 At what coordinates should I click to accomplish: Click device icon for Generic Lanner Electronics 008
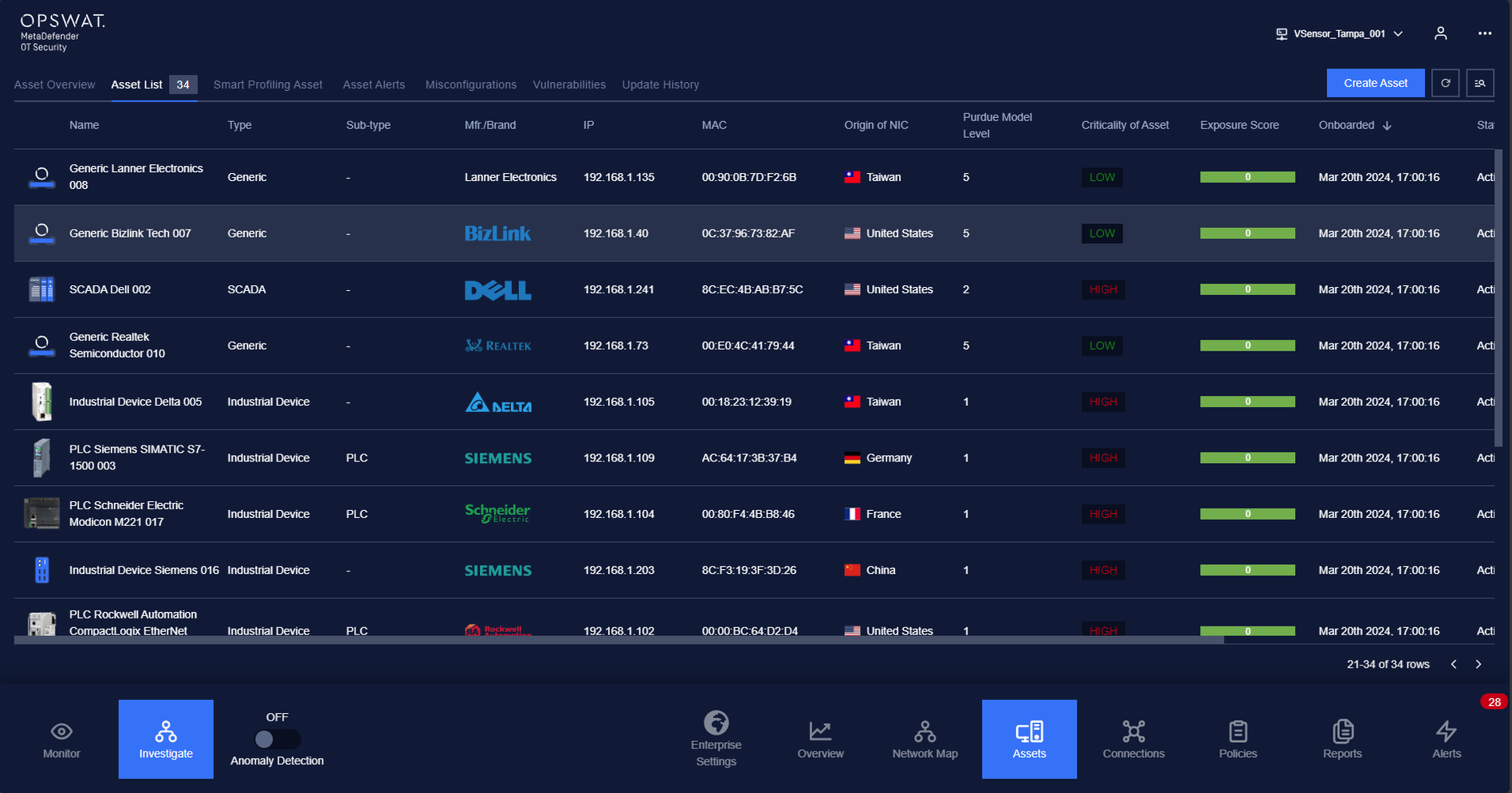(41, 177)
